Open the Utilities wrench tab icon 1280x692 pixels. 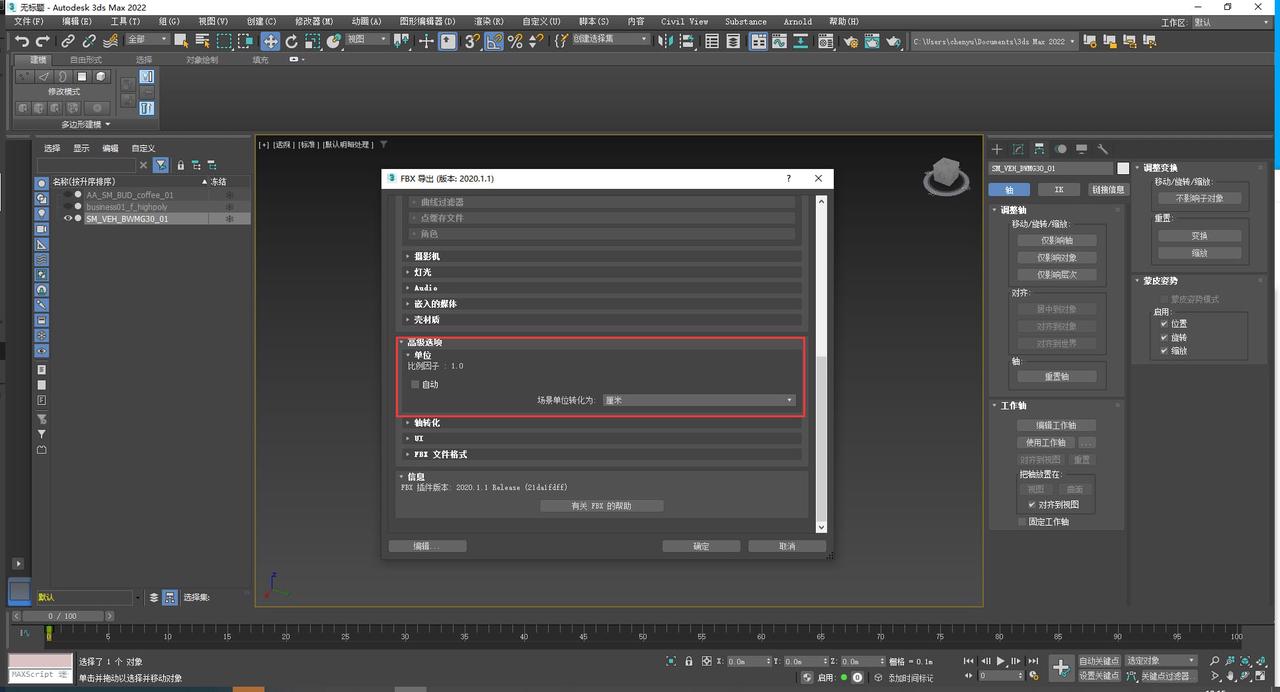(1103, 149)
